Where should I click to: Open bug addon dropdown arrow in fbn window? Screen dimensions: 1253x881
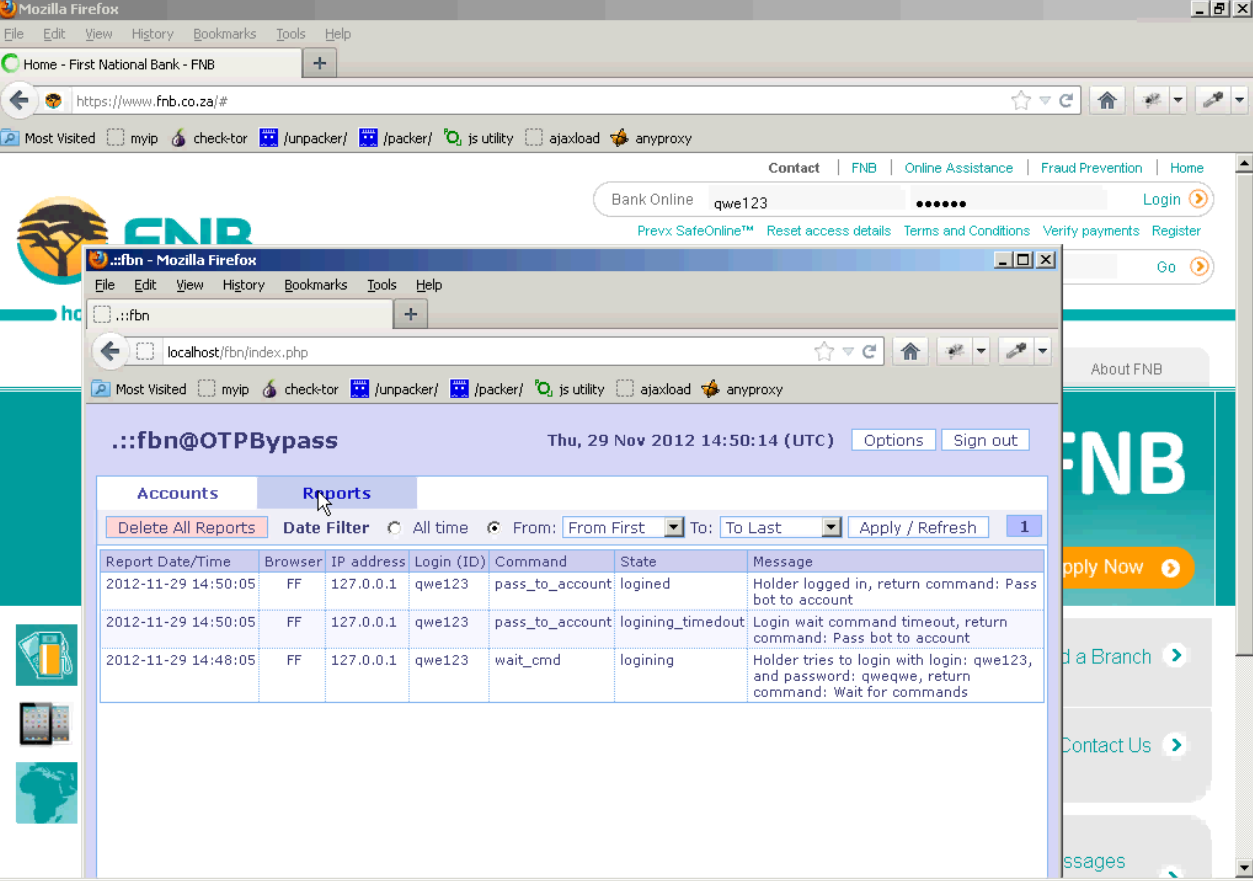(x=981, y=351)
